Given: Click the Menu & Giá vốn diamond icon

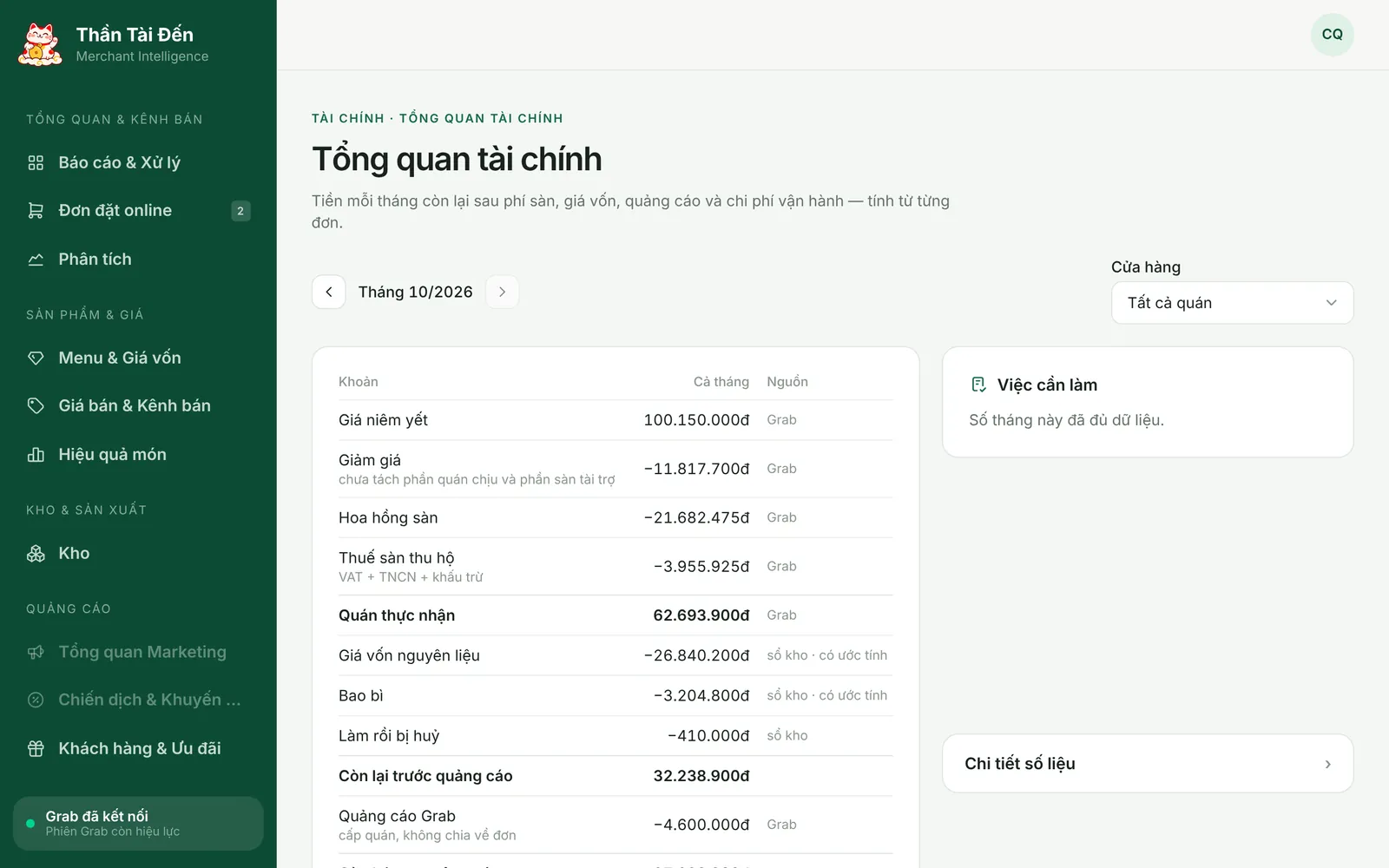Looking at the screenshot, I should click(x=36, y=358).
